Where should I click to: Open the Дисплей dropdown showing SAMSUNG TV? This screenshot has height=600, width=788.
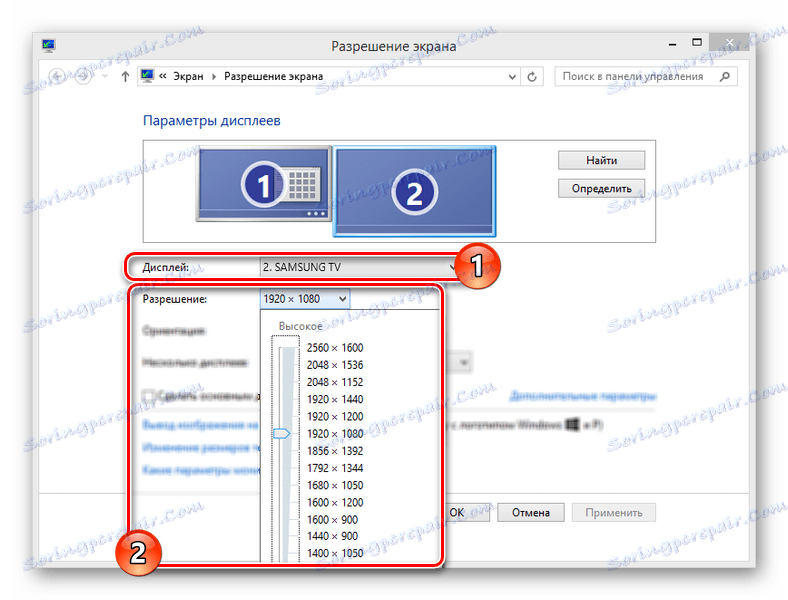click(x=360, y=267)
